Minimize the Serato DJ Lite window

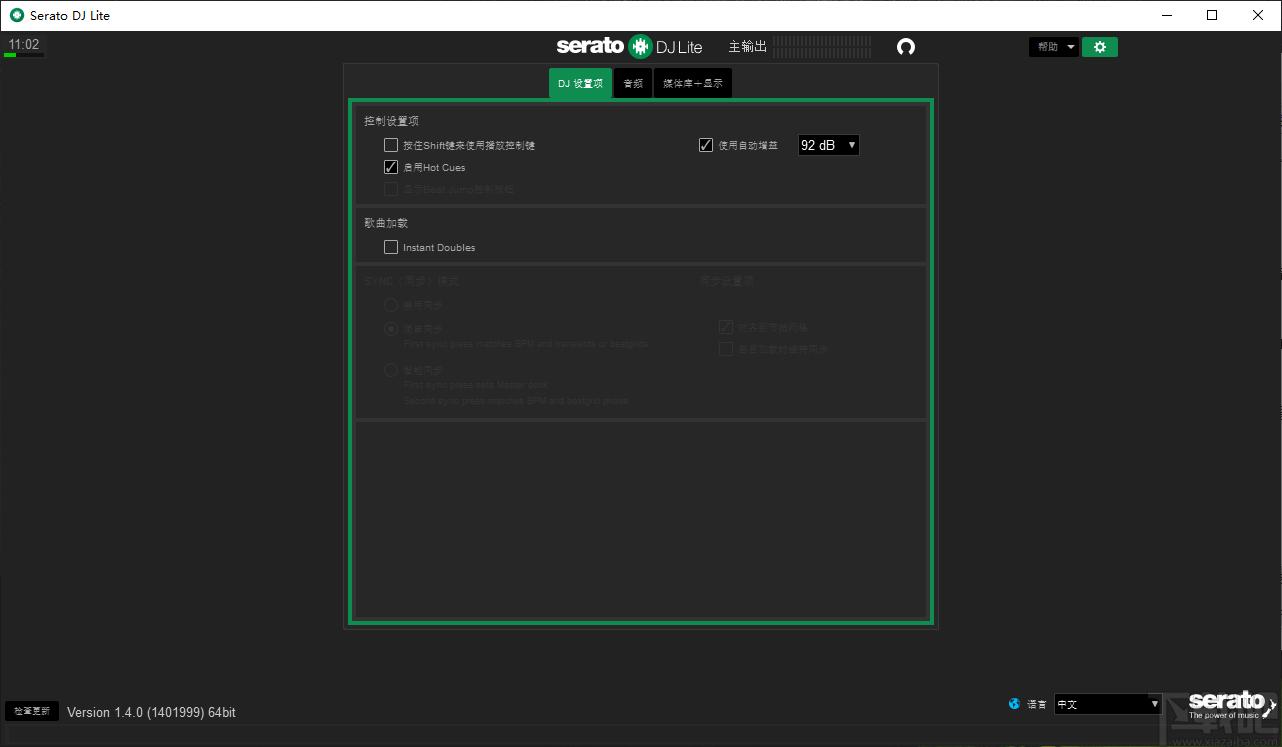(x=1166, y=15)
